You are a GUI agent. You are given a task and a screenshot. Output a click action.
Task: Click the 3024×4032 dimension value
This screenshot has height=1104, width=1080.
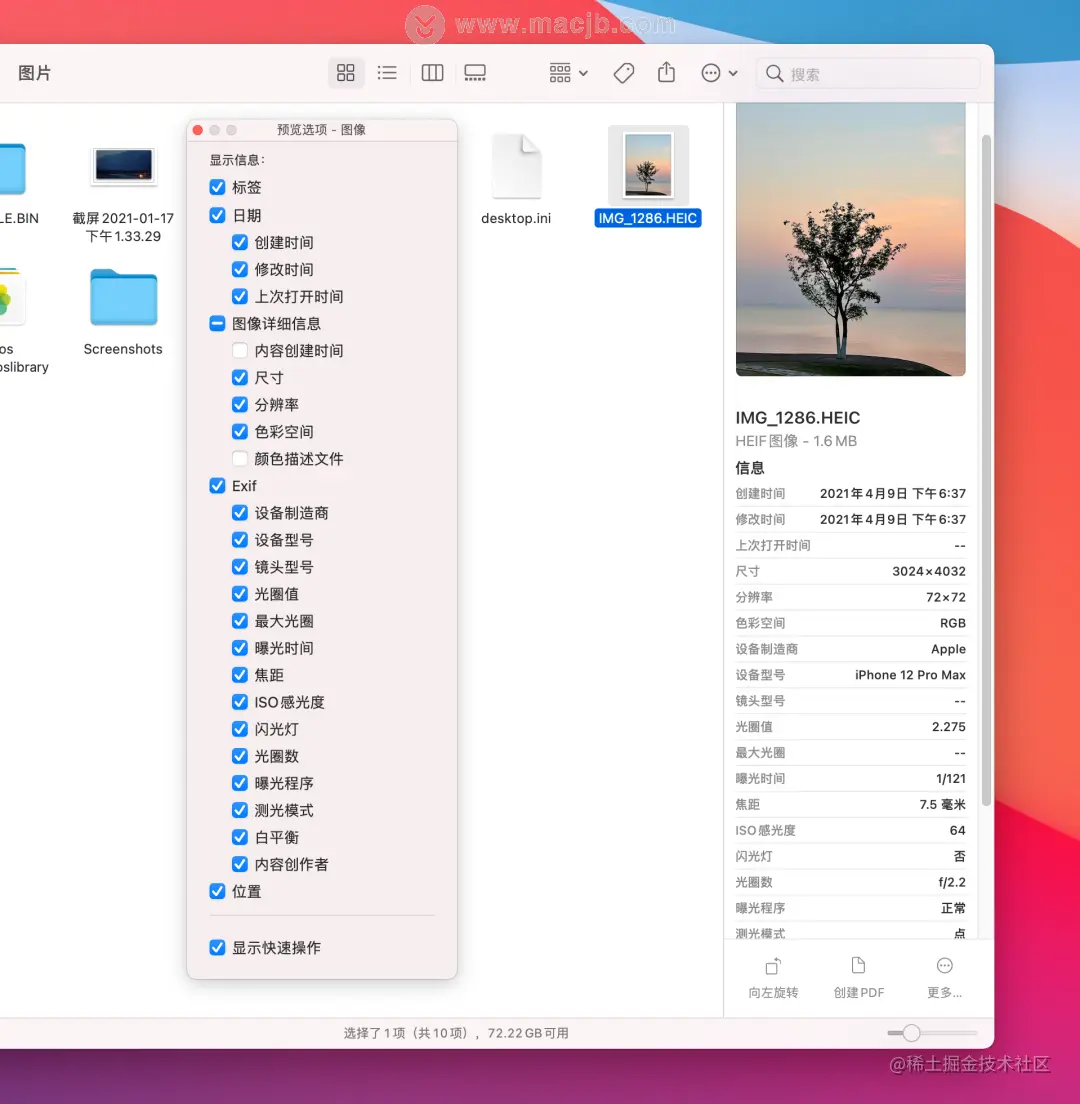pos(929,571)
